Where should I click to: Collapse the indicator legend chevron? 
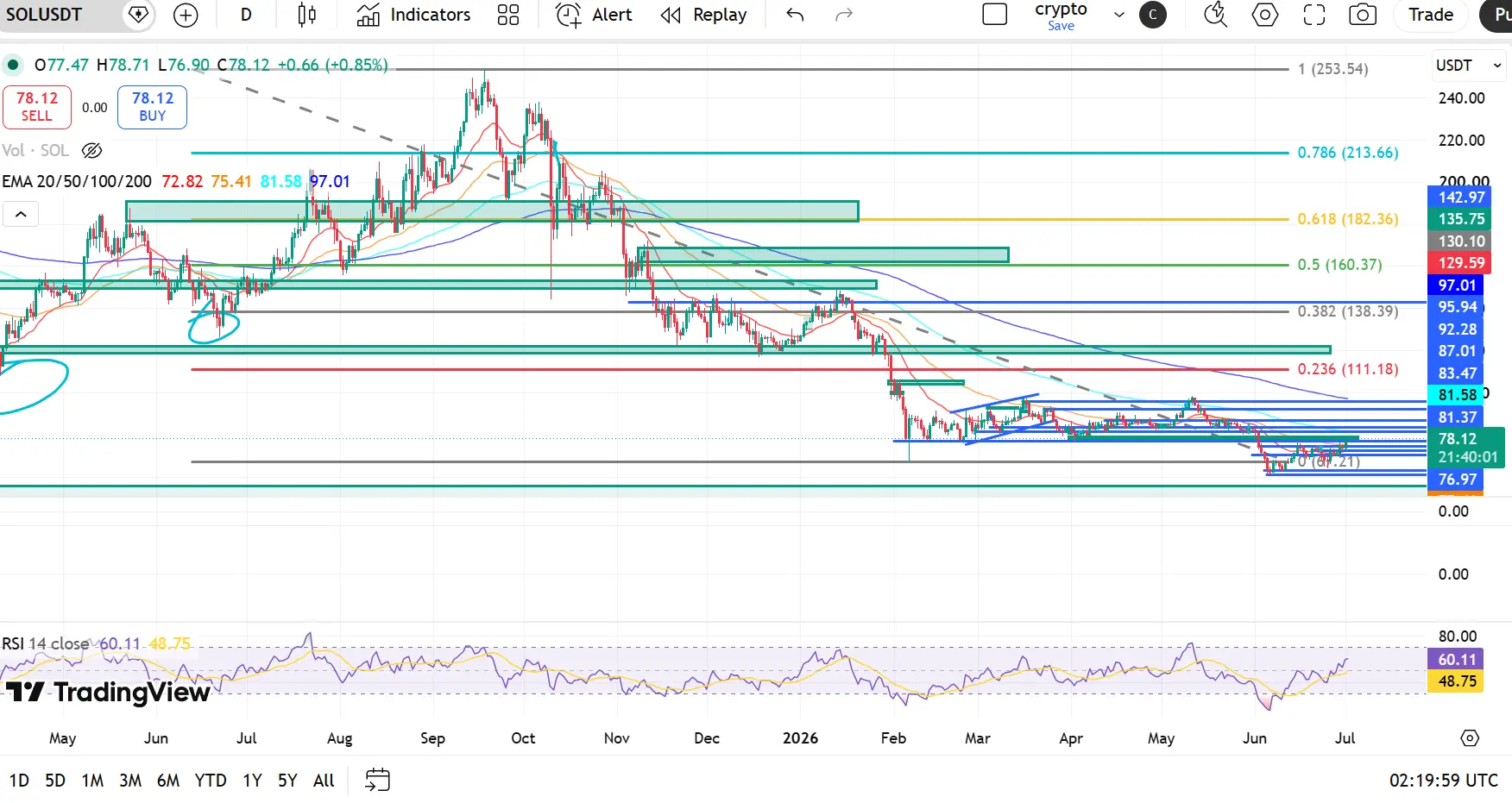click(x=21, y=214)
